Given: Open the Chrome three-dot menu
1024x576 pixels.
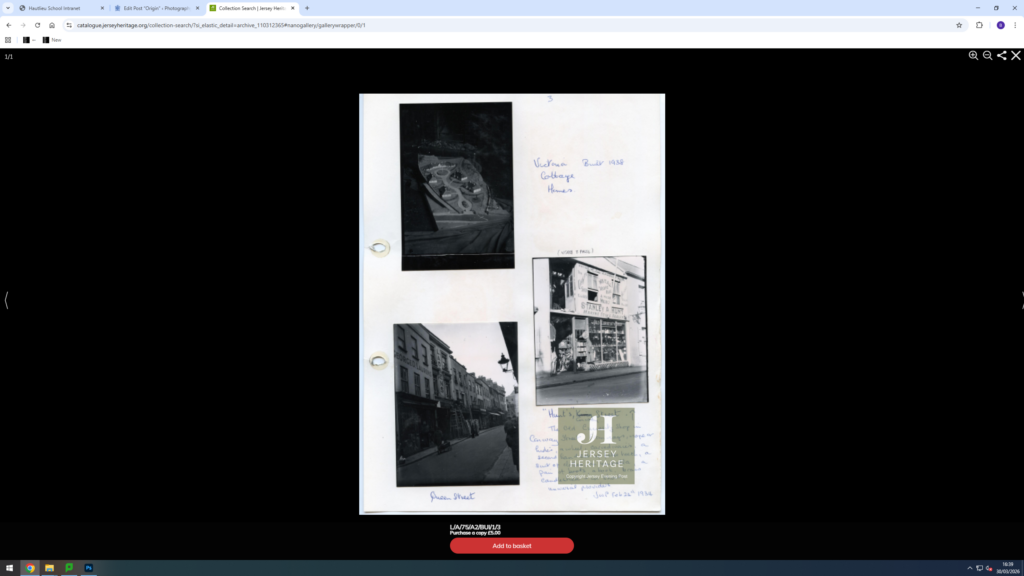Looking at the screenshot, I should [1015, 25].
